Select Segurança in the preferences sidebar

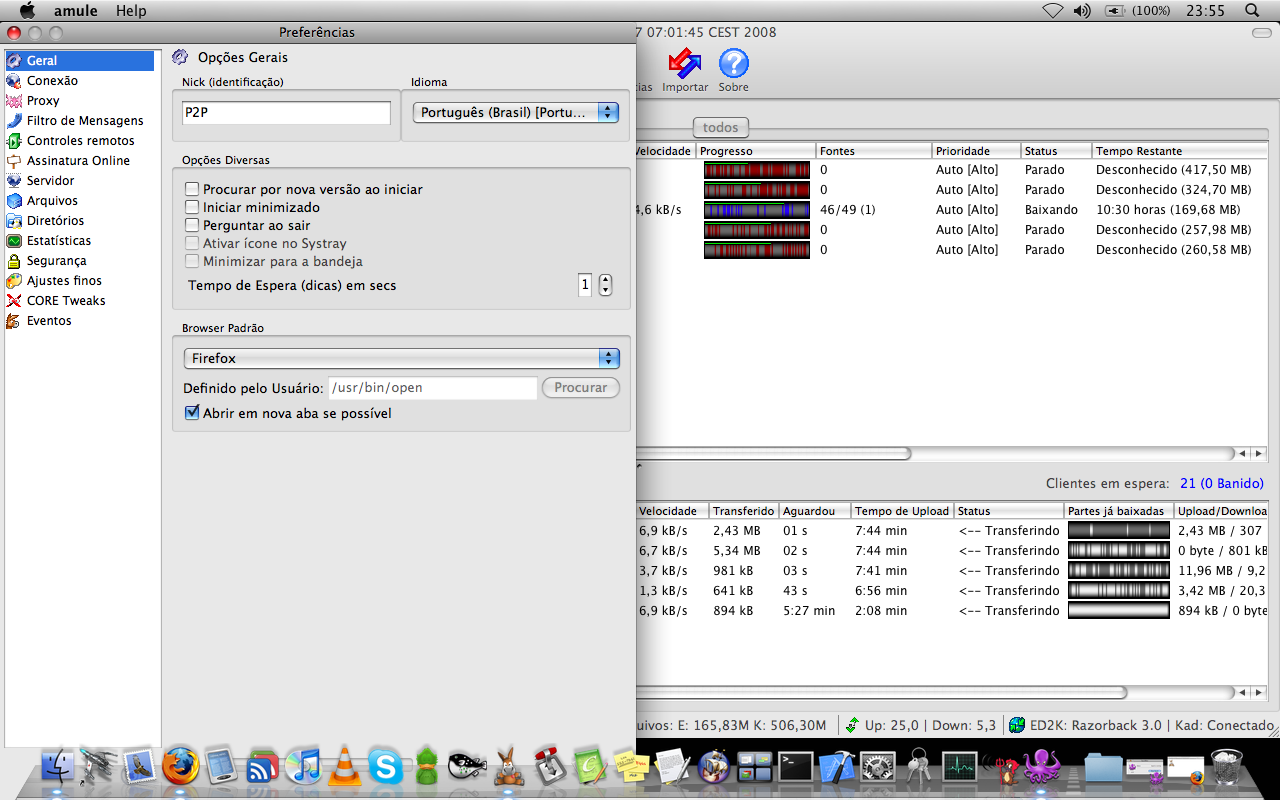(x=56, y=261)
